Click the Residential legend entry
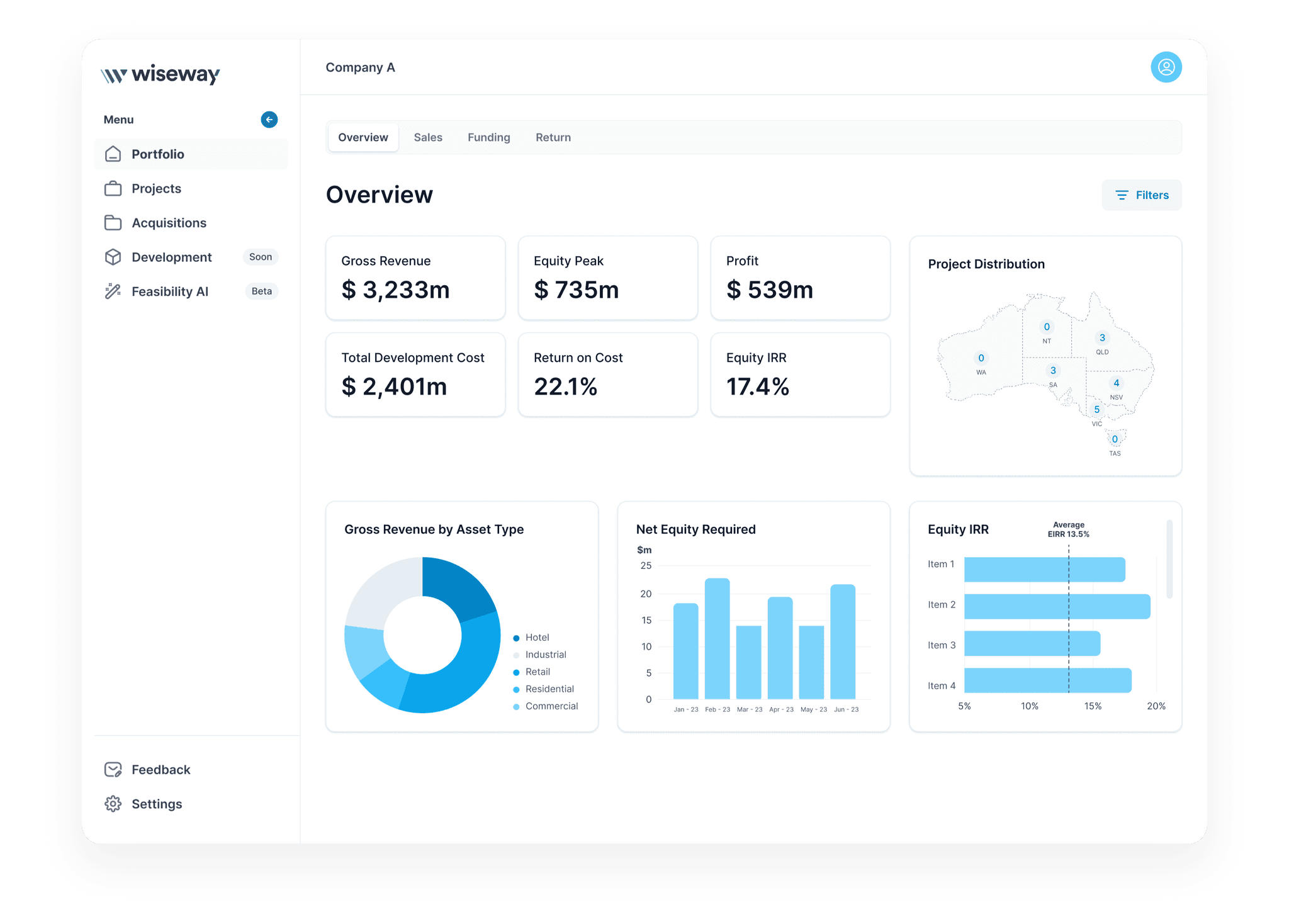The image size is (1289, 924). coord(544,689)
